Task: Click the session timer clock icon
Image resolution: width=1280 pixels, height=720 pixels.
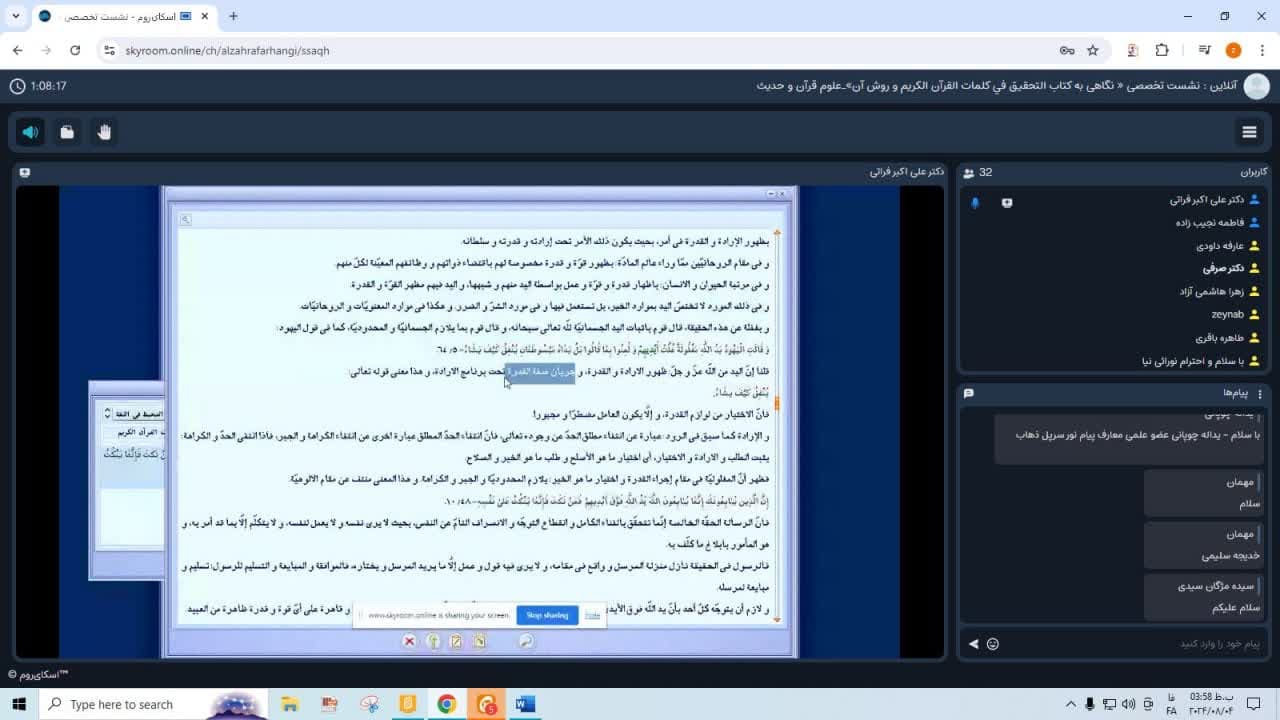Action: (17, 86)
